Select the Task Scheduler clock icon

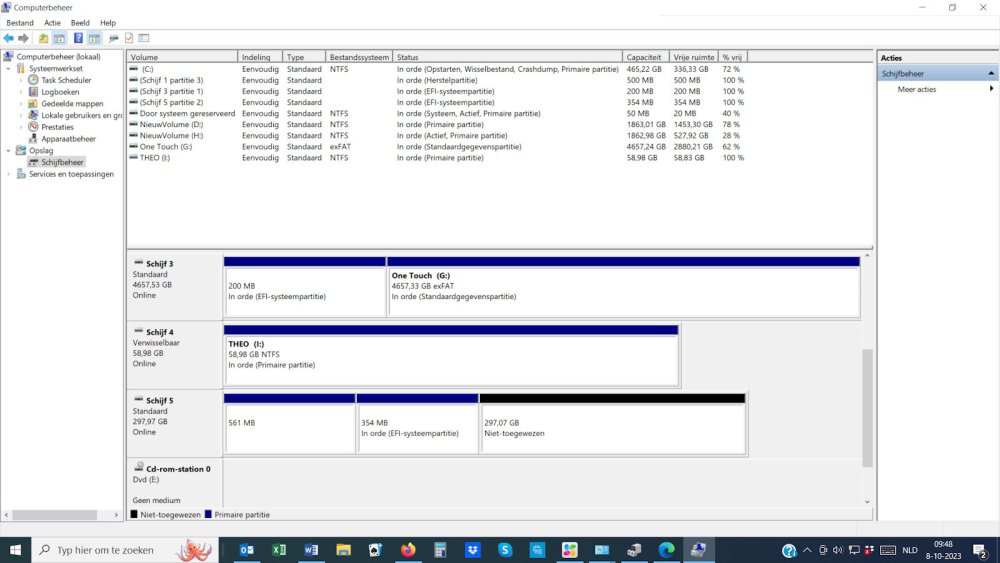pyautogui.click(x=33, y=80)
